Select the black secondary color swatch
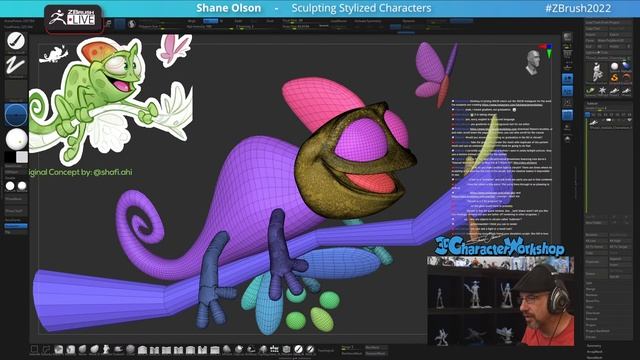This screenshot has width=640, height=360. [10, 157]
